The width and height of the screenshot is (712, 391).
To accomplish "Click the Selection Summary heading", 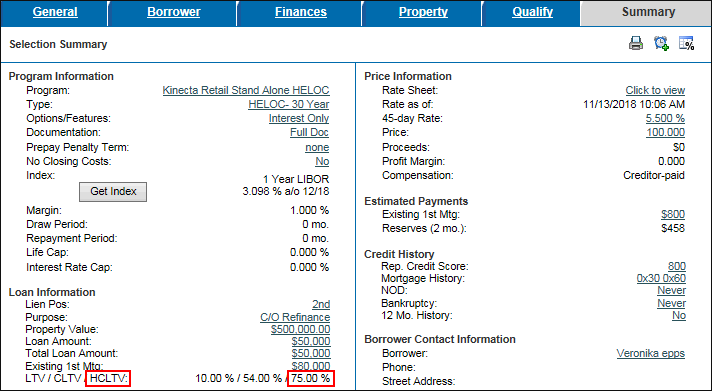I will [58, 45].
